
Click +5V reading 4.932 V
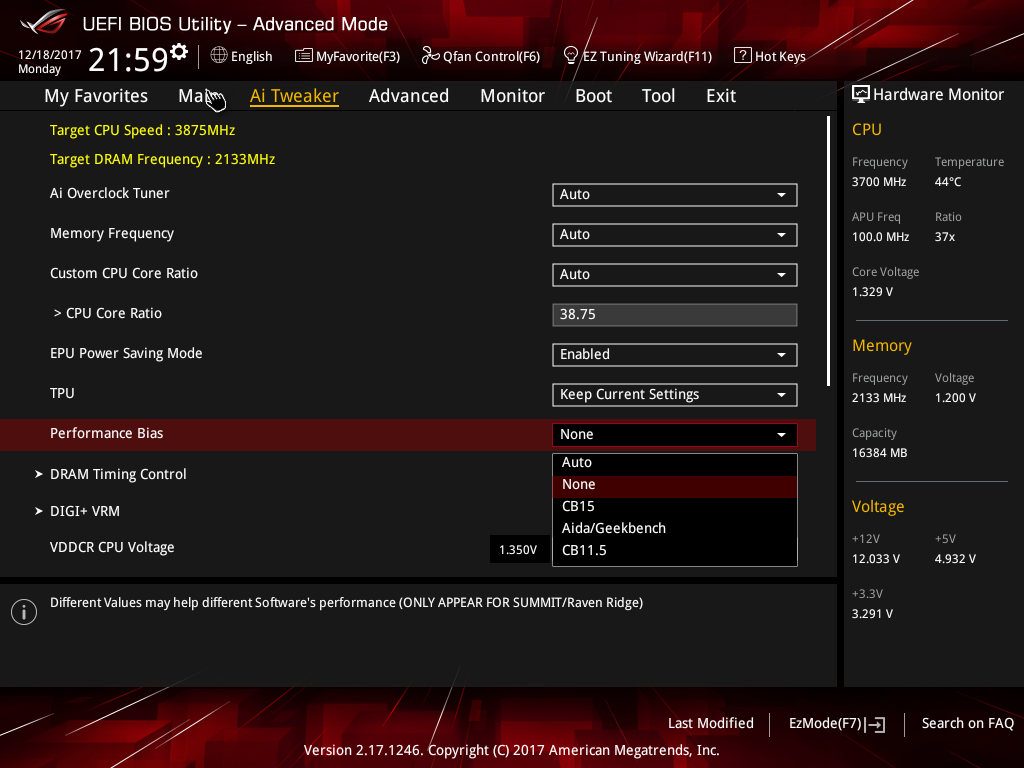click(955, 559)
